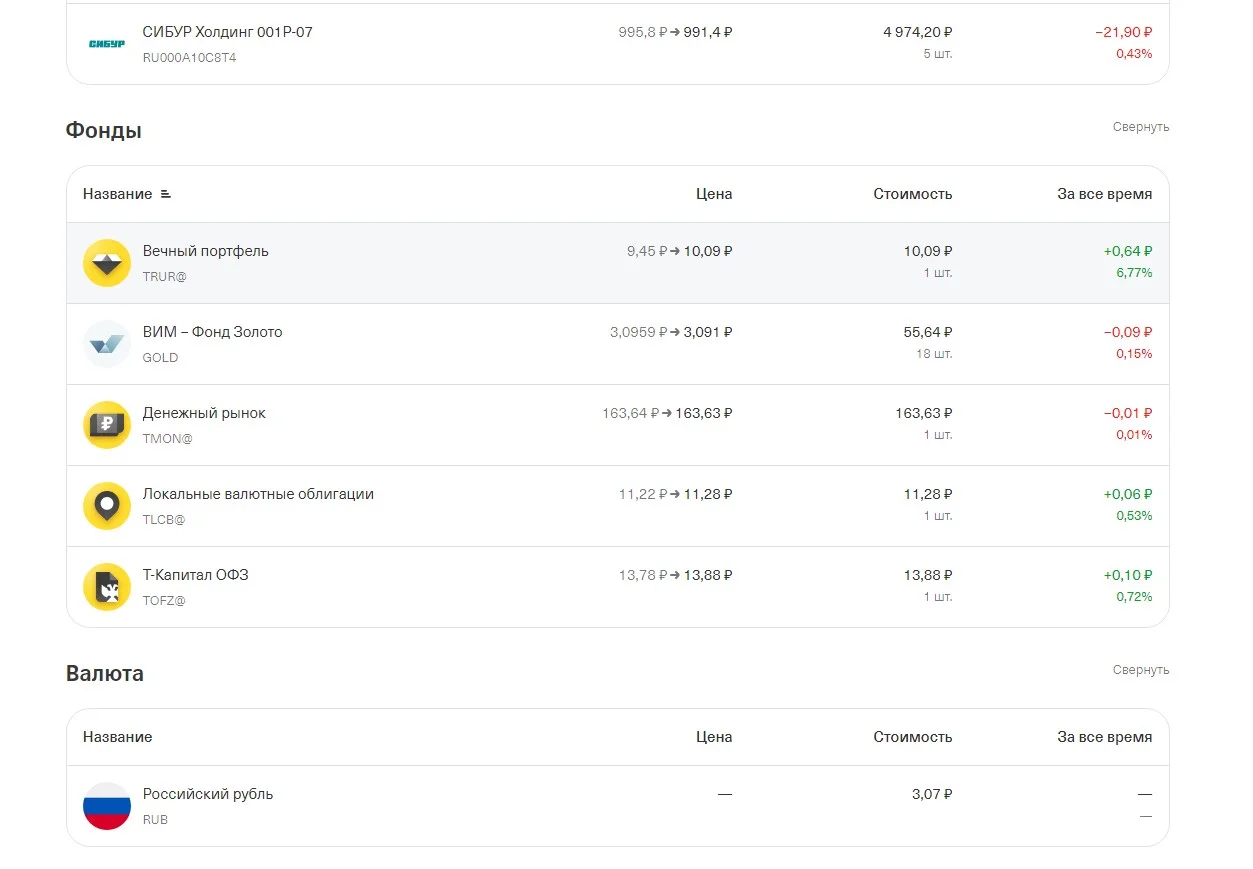The width and height of the screenshot is (1253, 869).
Task: Click За все время header in Валюта
Action: [x=1105, y=737]
